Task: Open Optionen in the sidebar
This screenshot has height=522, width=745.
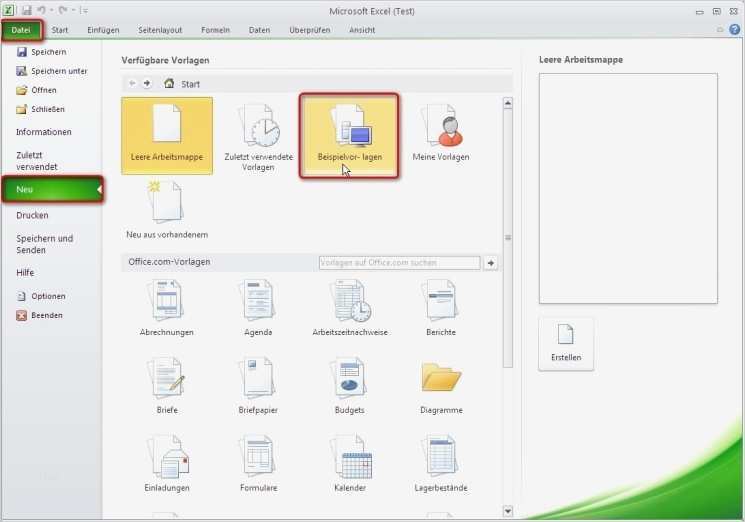Action: 41,296
